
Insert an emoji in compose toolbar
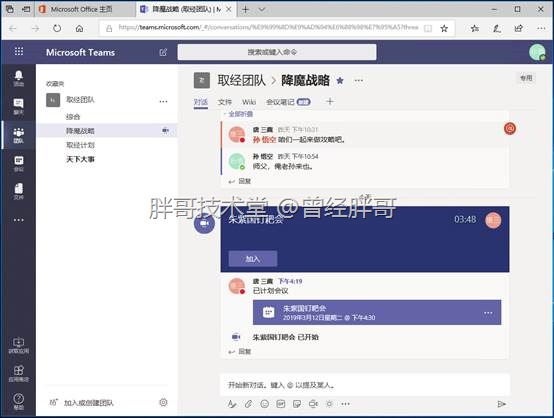click(264, 404)
